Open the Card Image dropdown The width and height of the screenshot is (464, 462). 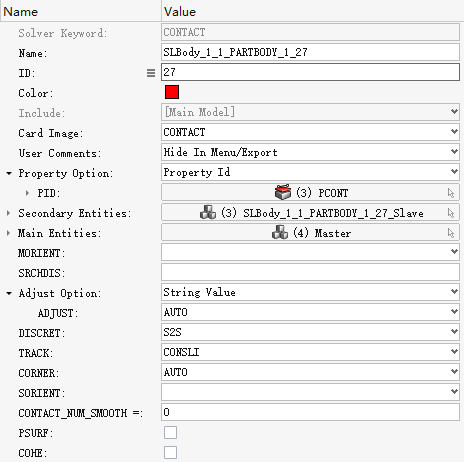tap(310, 132)
